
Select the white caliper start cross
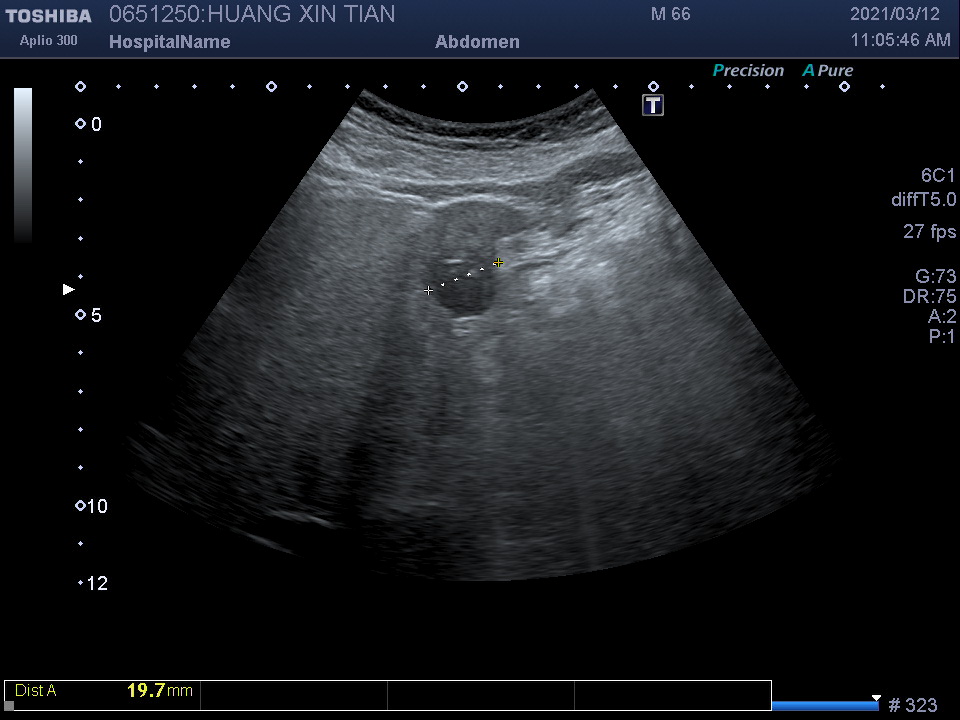tap(429, 290)
